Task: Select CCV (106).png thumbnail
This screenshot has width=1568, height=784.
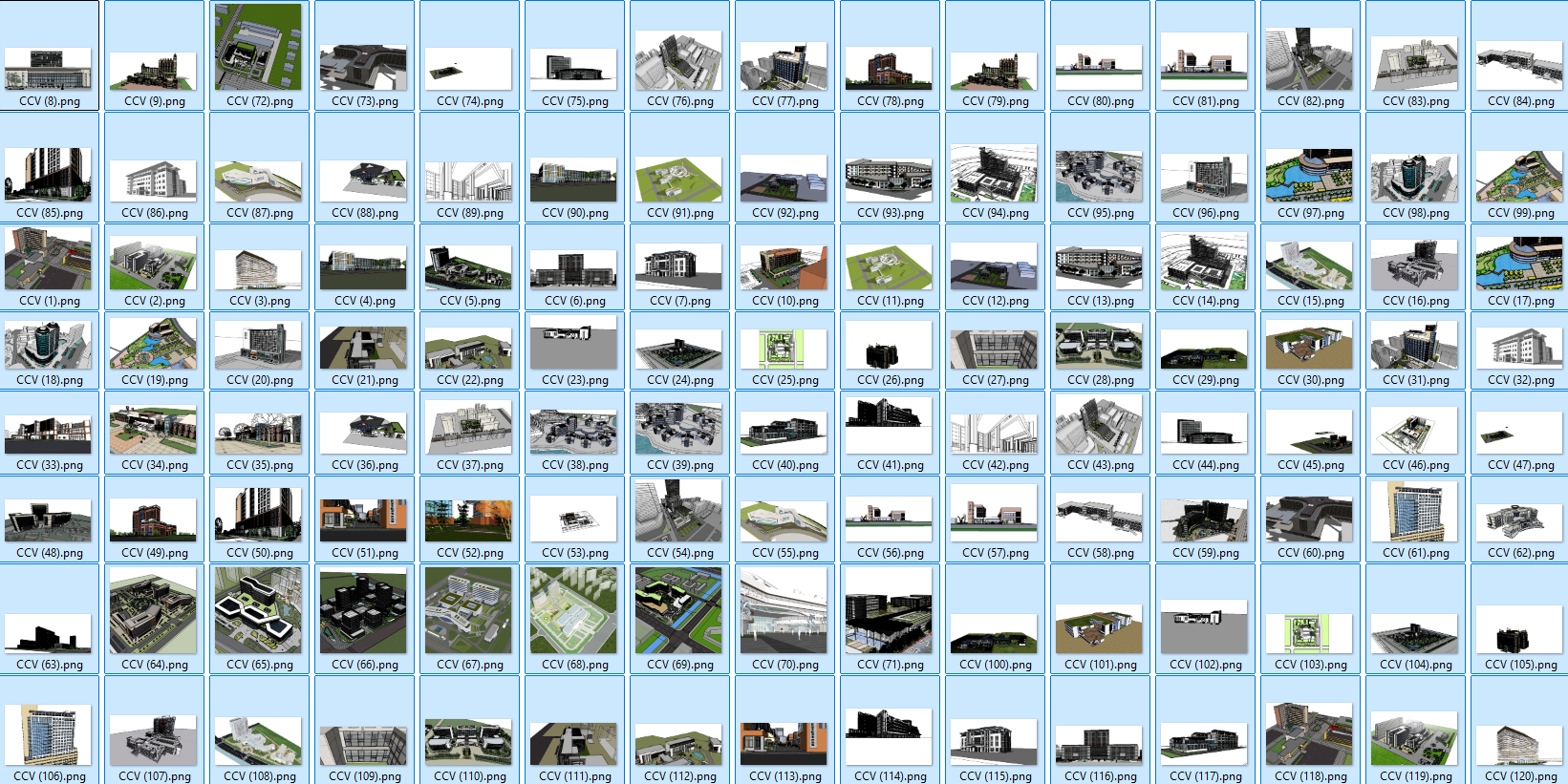Action: (x=49, y=735)
